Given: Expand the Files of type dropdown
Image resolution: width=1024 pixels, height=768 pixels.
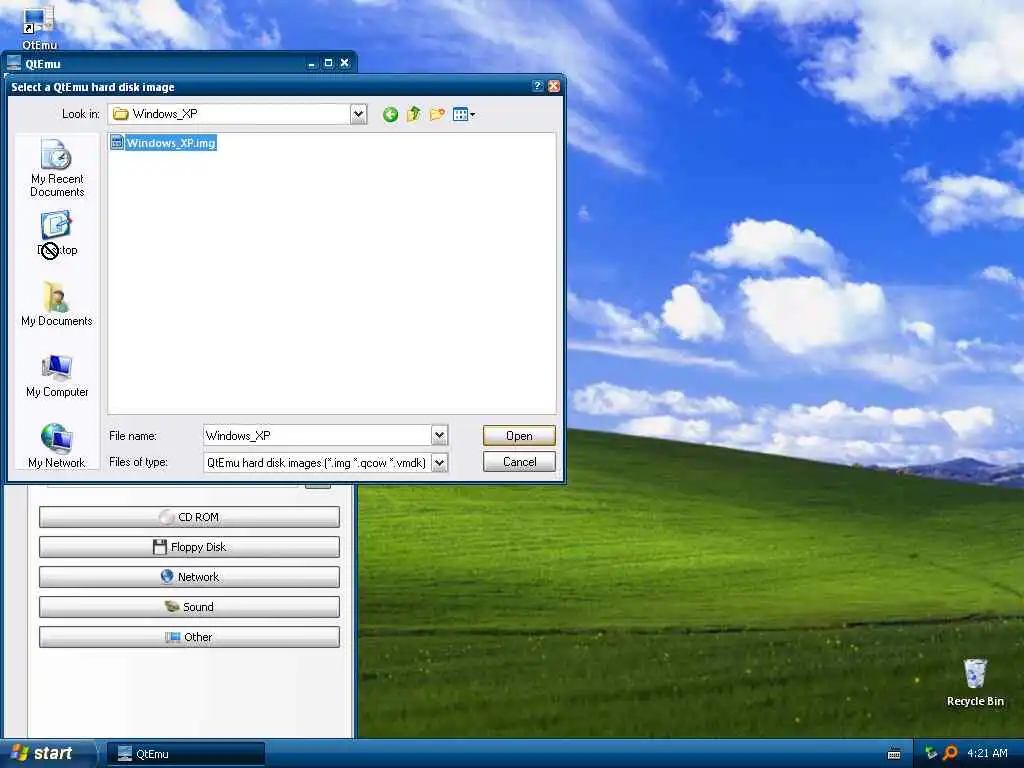Looking at the screenshot, I should click(440, 462).
